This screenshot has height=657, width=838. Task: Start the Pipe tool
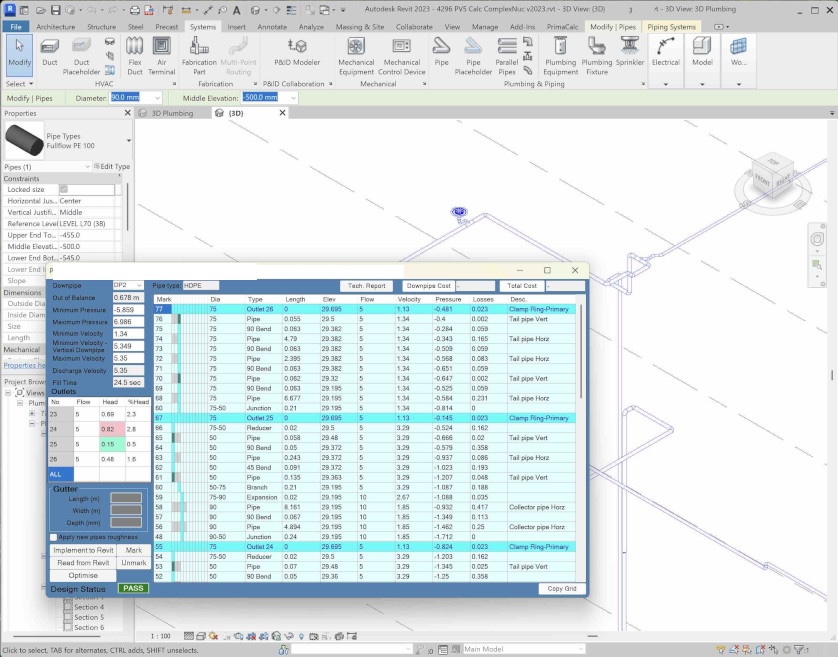[441, 52]
